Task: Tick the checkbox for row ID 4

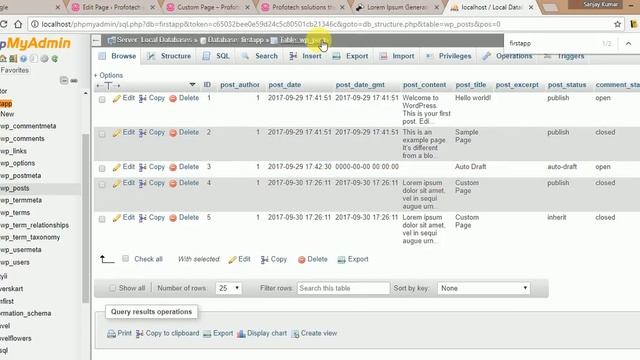Action: coord(102,184)
